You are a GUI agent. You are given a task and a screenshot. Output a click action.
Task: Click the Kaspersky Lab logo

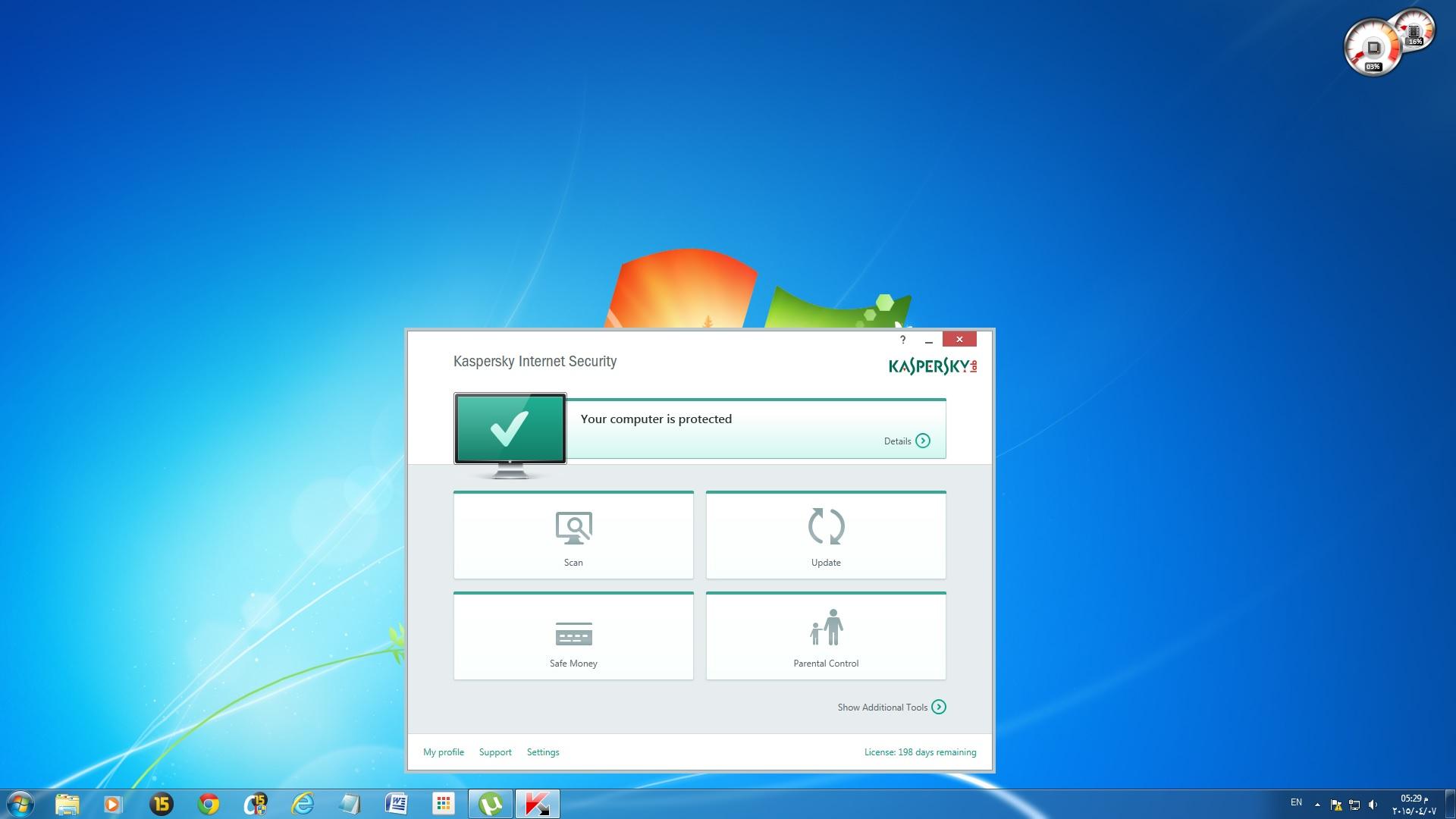(x=933, y=366)
